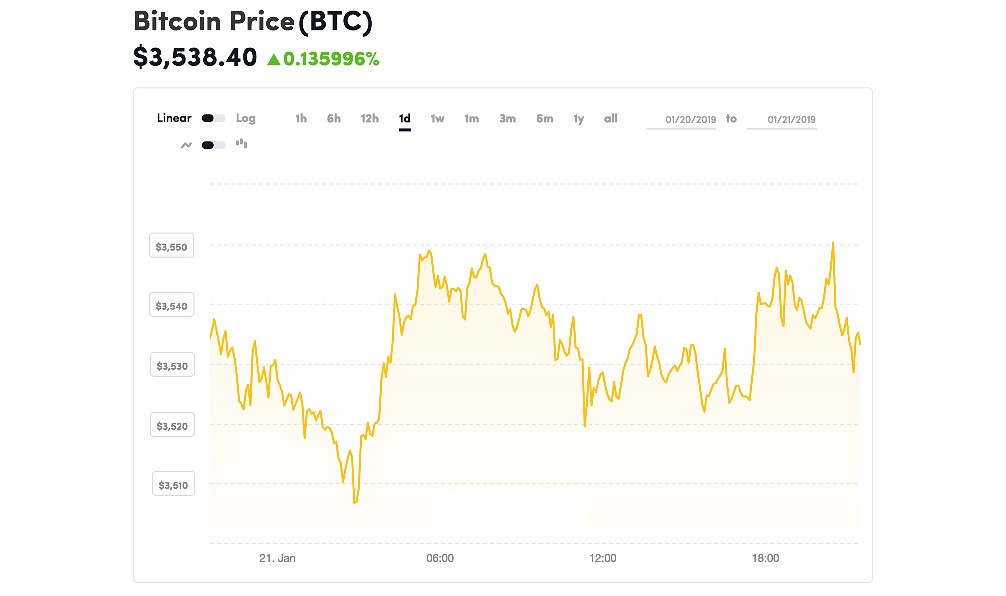
Task: Show the 1w time range
Action: tap(438, 119)
